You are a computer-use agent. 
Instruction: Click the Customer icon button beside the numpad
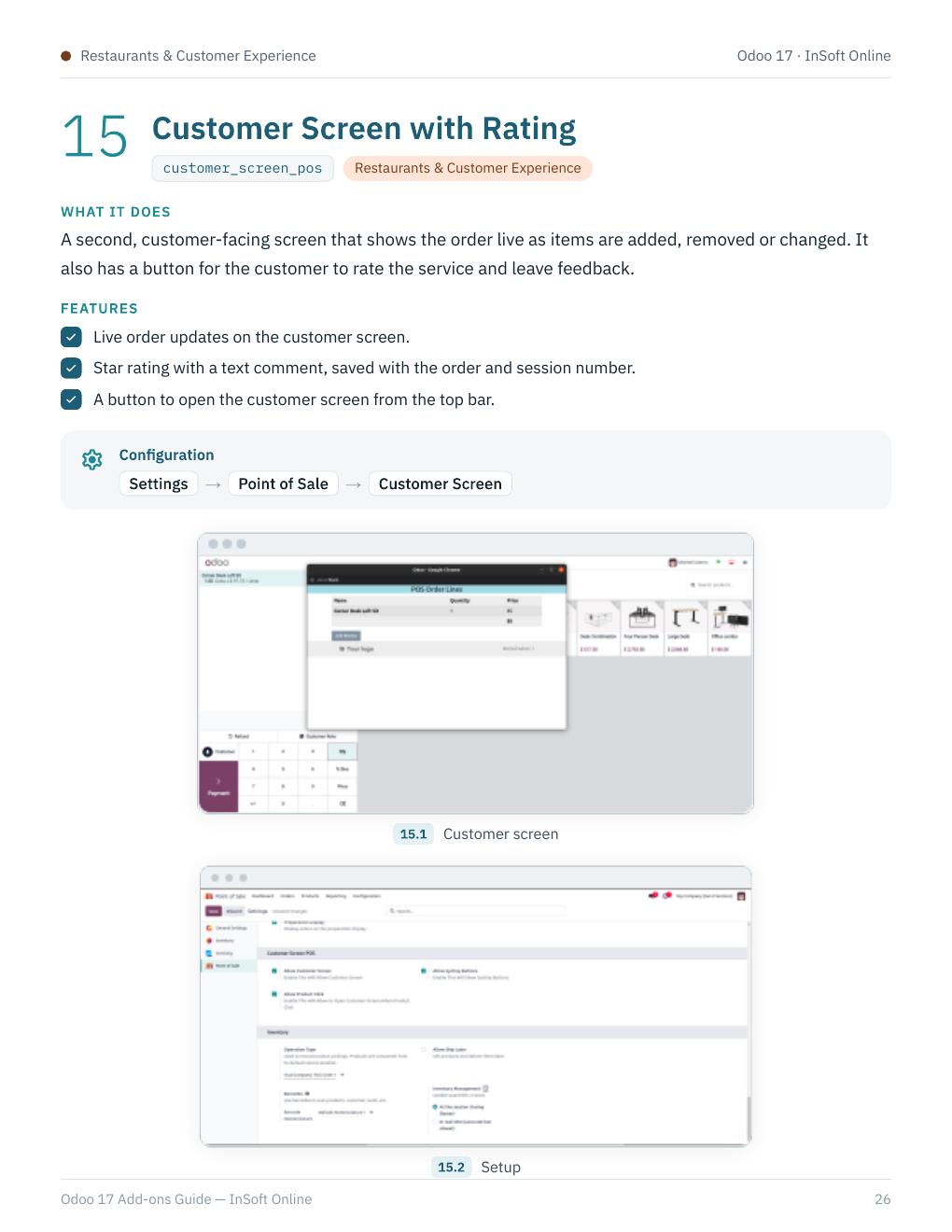click(220, 751)
